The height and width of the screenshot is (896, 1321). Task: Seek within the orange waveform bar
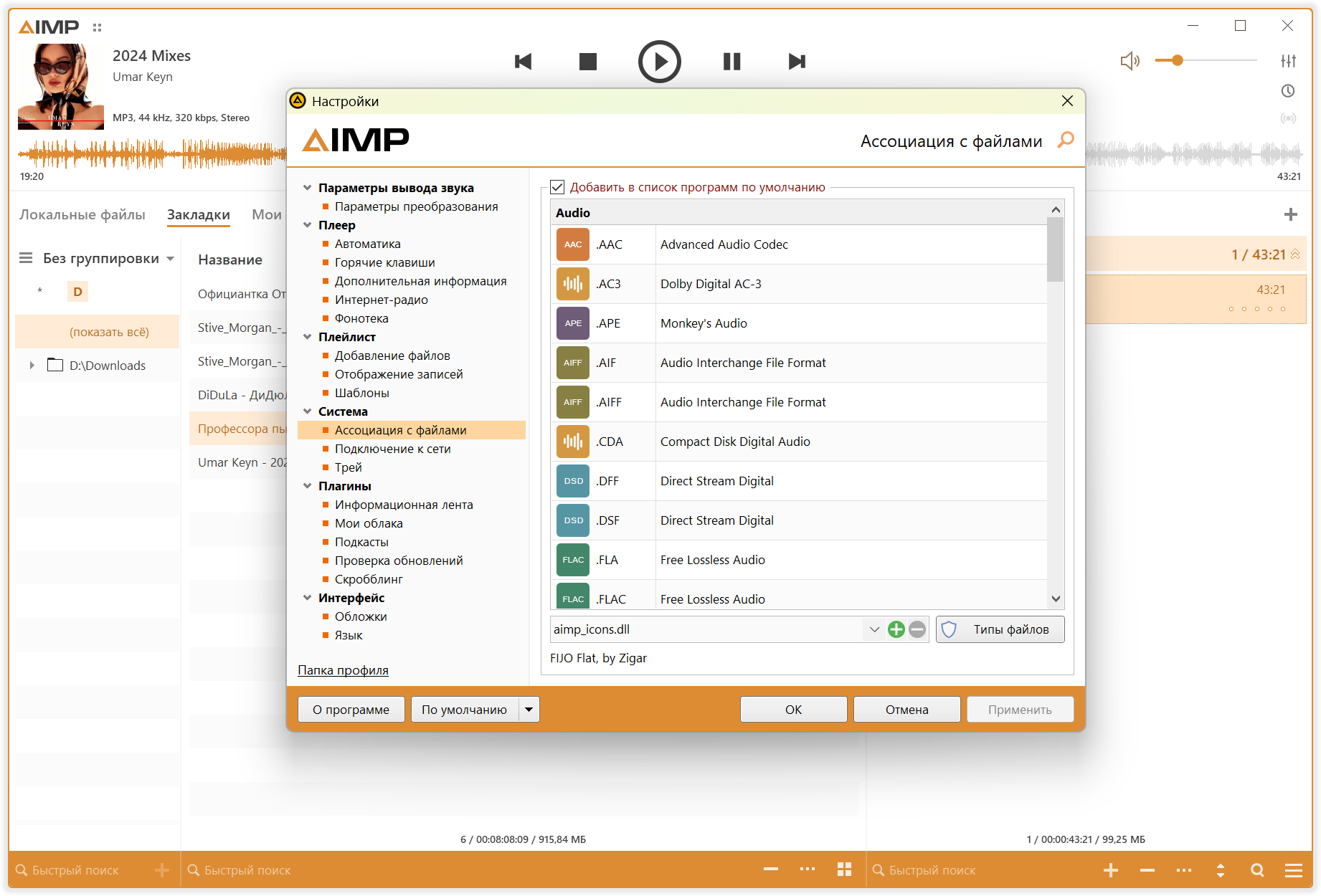point(152,153)
